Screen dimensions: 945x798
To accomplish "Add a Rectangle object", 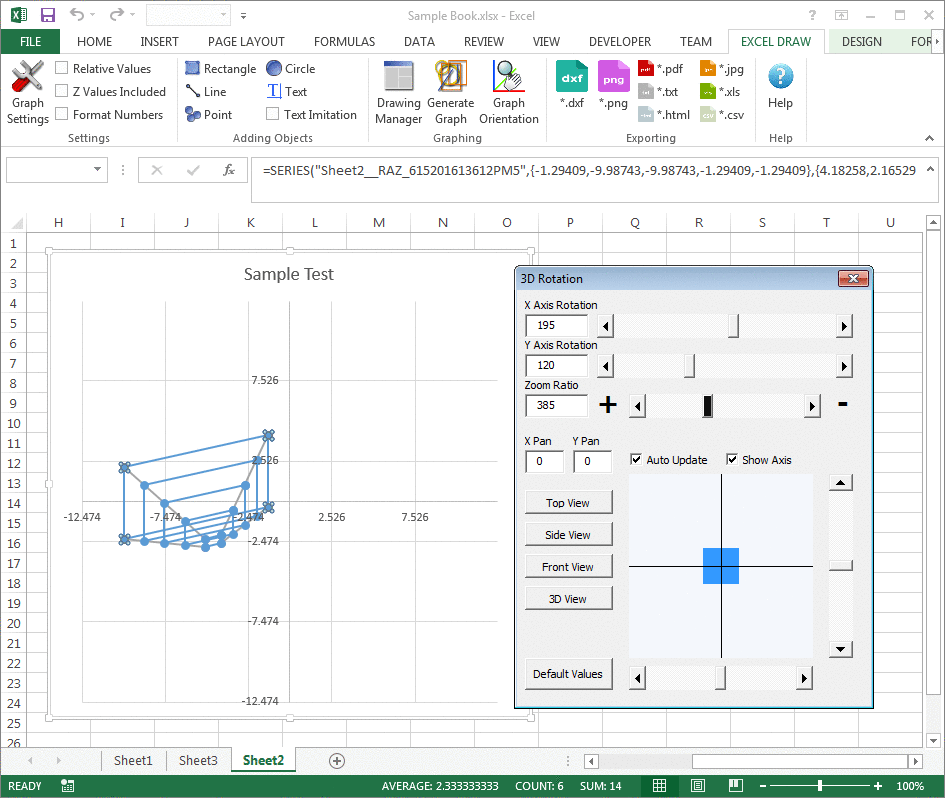I will [x=221, y=69].
